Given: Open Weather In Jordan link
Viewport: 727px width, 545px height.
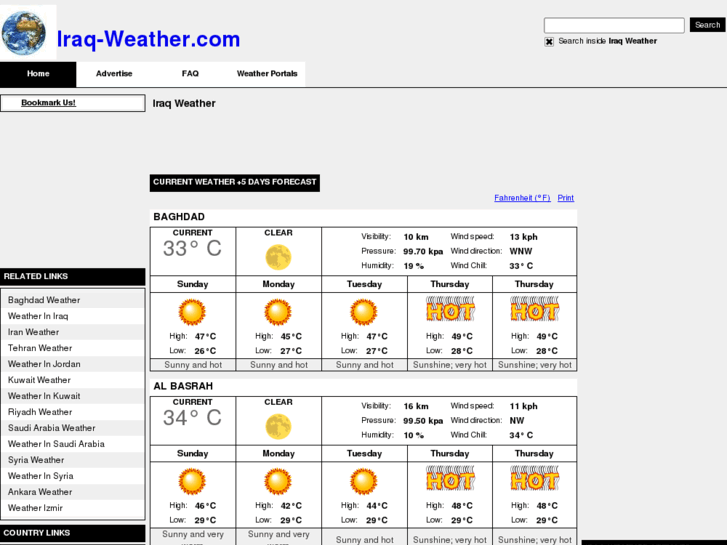Looking at the screenshot, I should click(44, 364).
